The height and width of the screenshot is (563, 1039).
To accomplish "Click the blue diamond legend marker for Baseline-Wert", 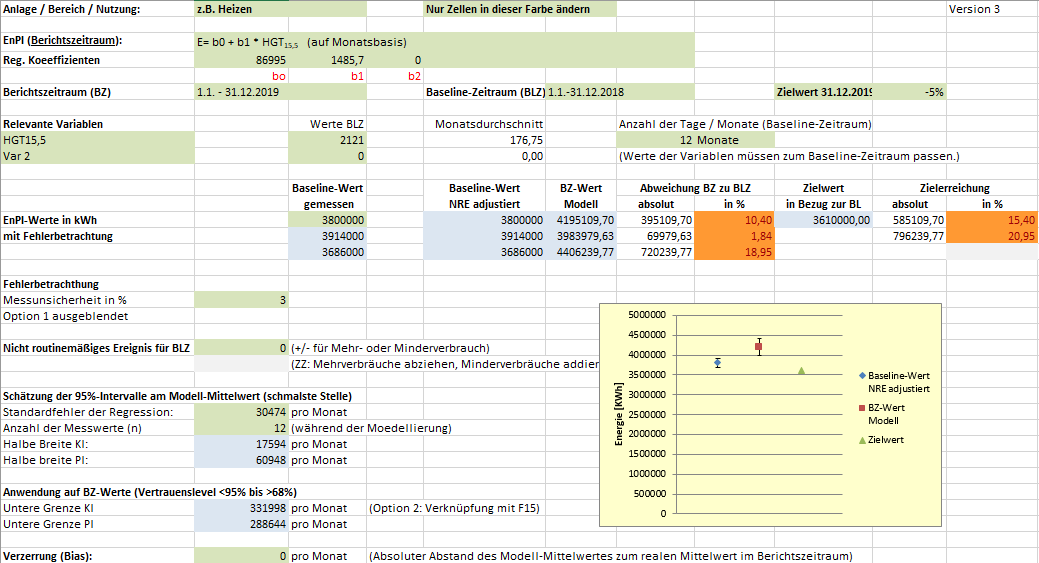I will (862, 375).
